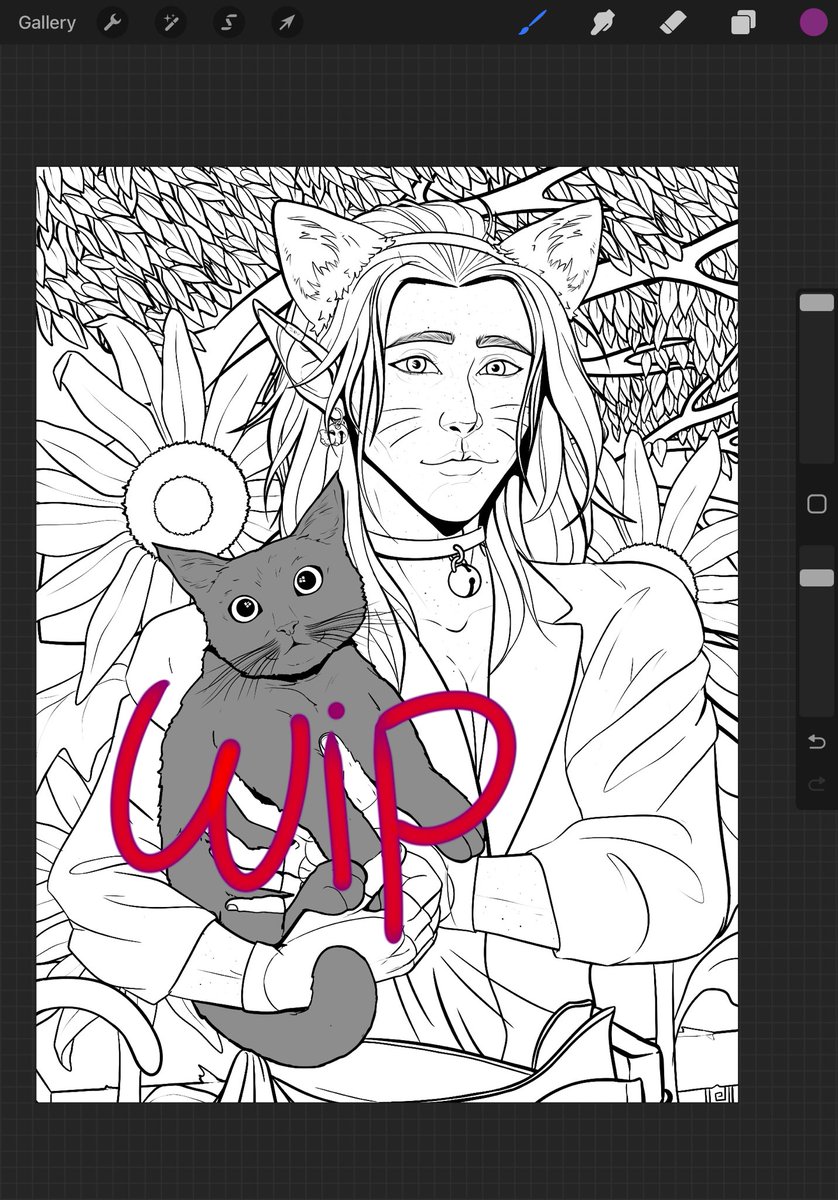Viewport: 838px width, 1200px height.
Task: Click the brush opacity slider handle
Action: point(817,578)
